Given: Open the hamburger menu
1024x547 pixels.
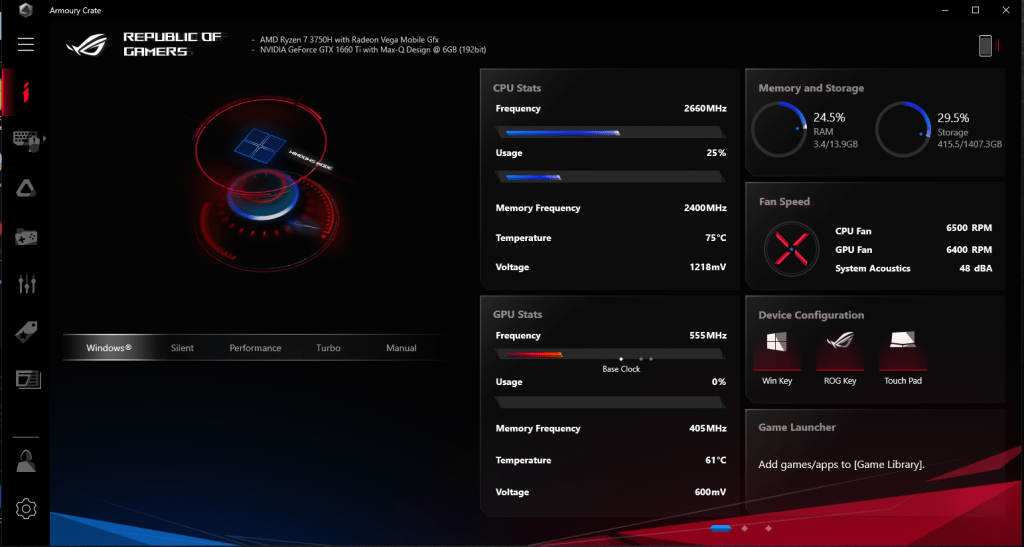Looking at the screenshot, I should [26, 44].
